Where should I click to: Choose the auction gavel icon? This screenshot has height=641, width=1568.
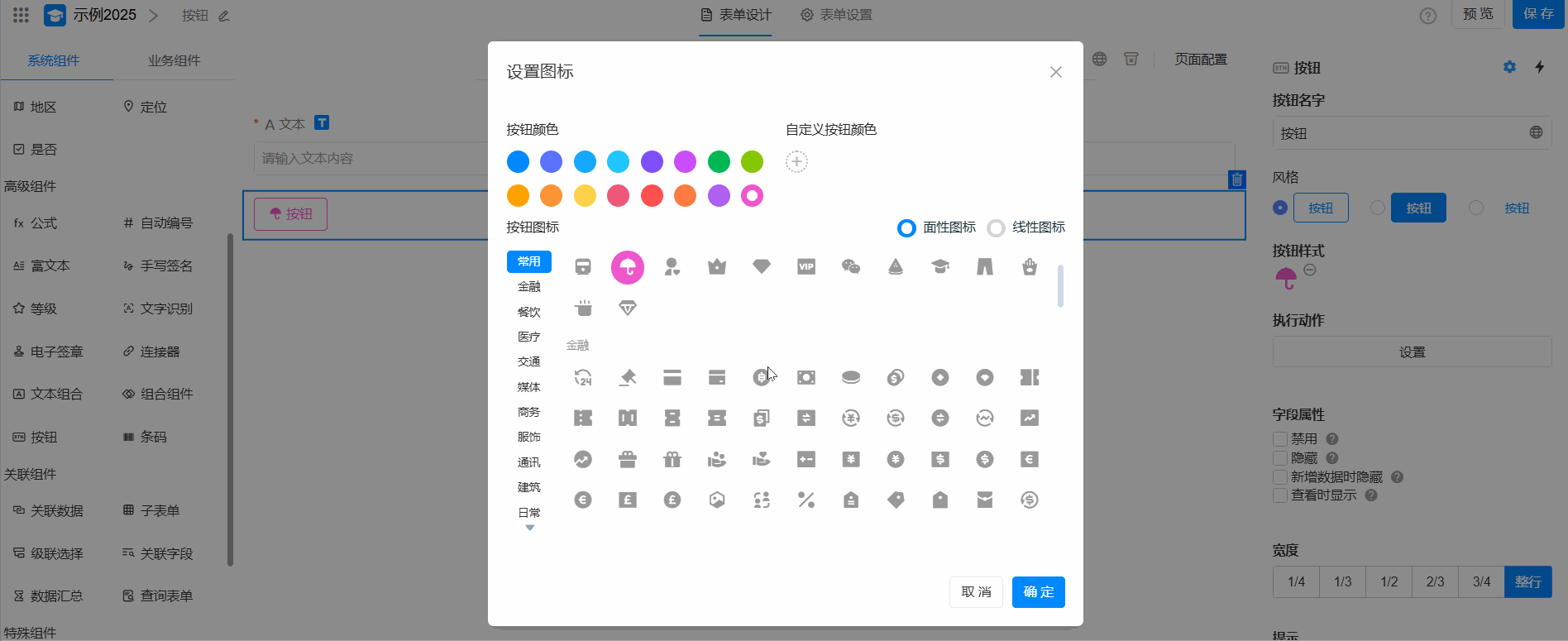(x=628, y=378)
